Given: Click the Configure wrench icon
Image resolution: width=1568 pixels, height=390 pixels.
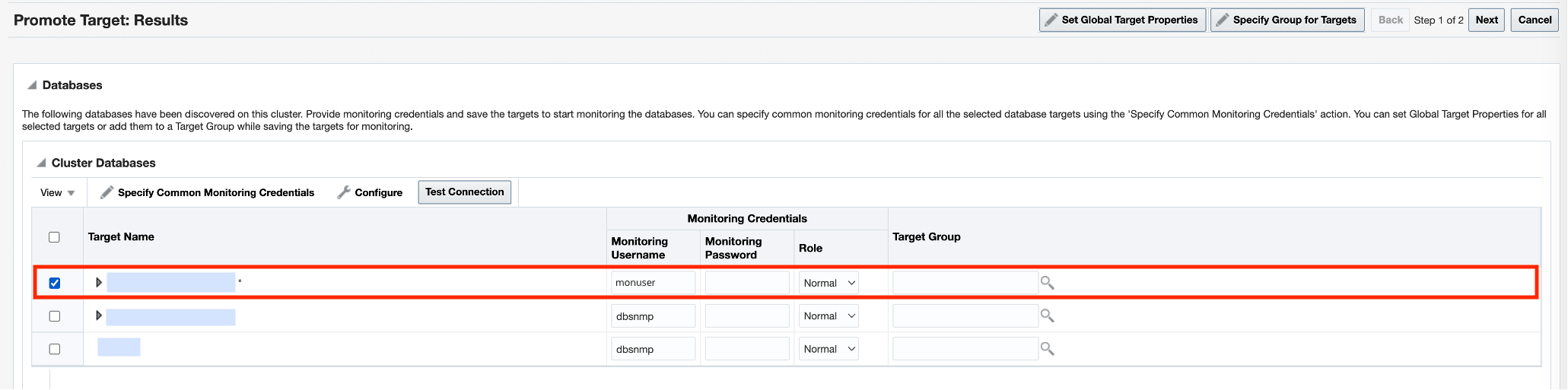Looking at the screenshot, I should pyautogui.click(x=344, y=192).
